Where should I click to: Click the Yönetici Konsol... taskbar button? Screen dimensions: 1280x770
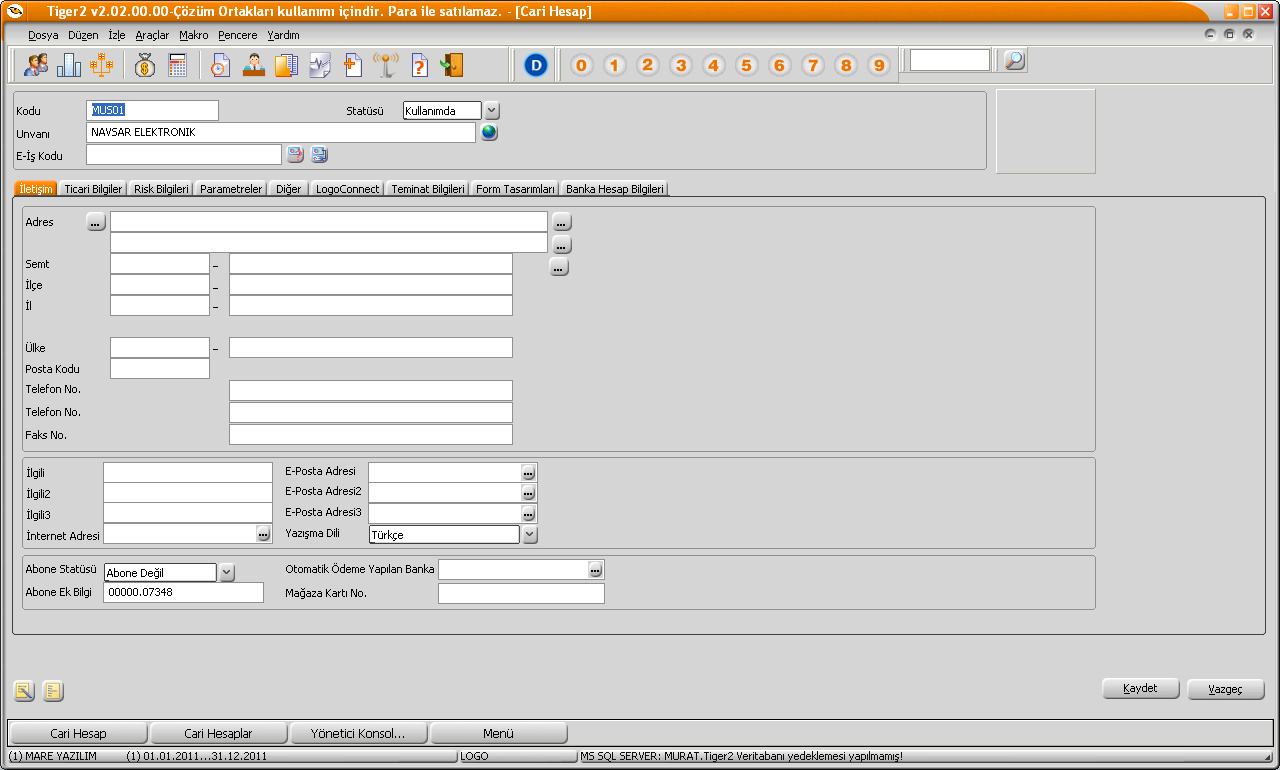[358, 733]
